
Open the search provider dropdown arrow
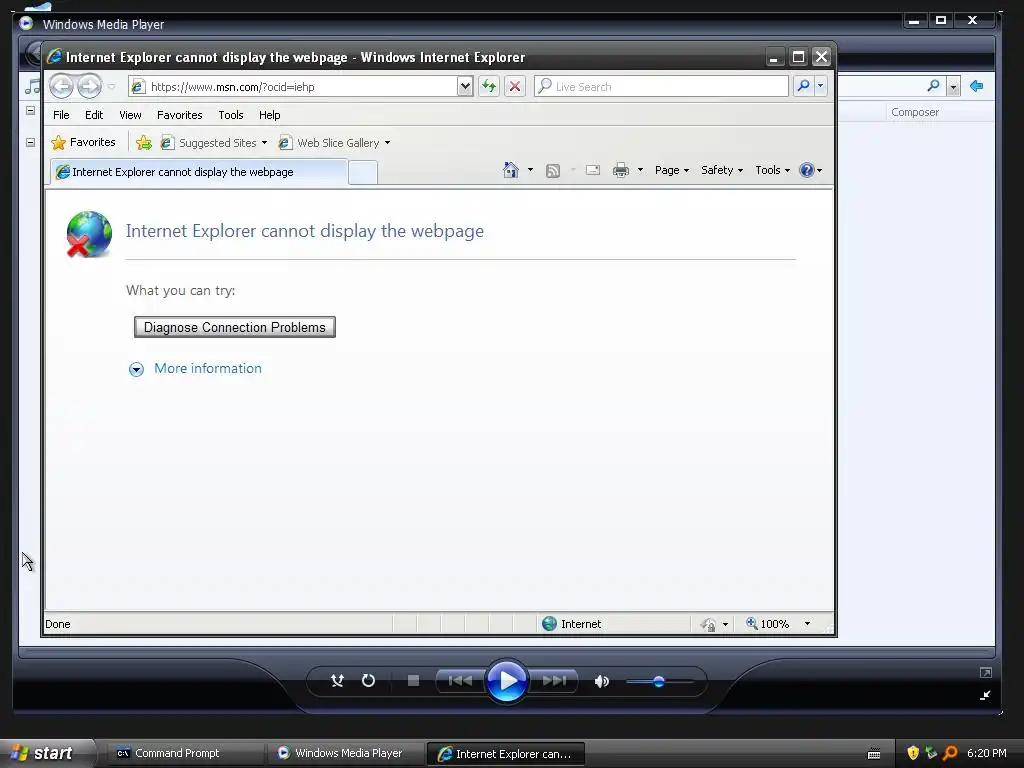(x=821, y=86)
